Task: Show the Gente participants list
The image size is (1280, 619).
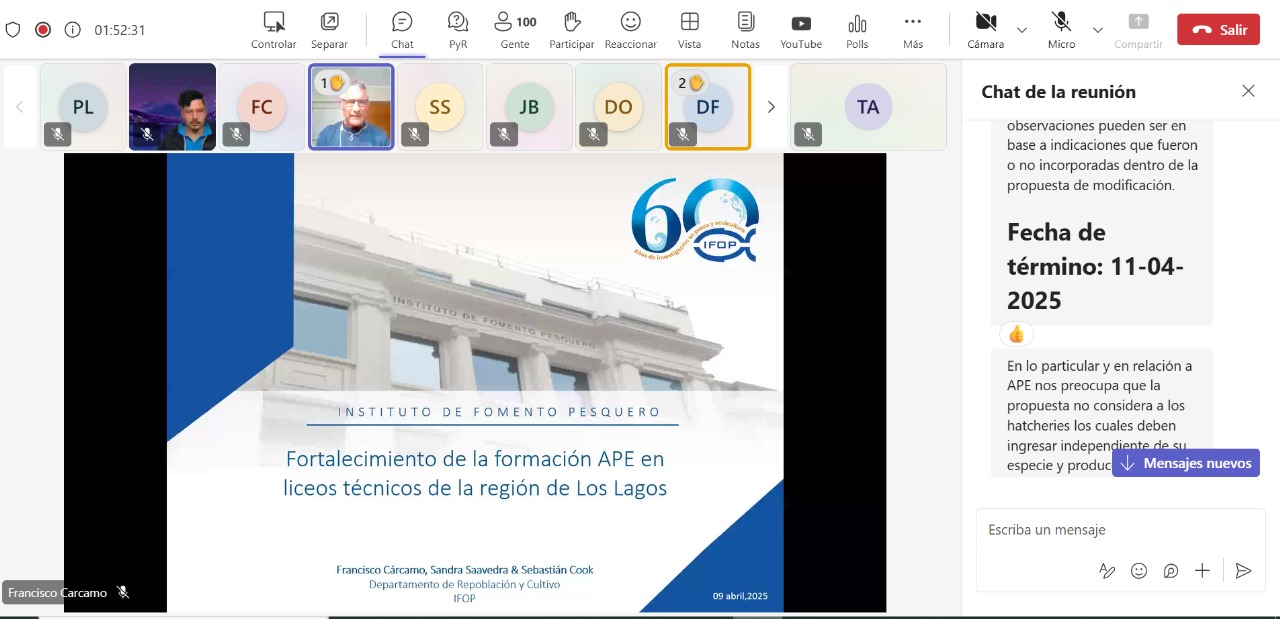Action: [x=515, y=30]
